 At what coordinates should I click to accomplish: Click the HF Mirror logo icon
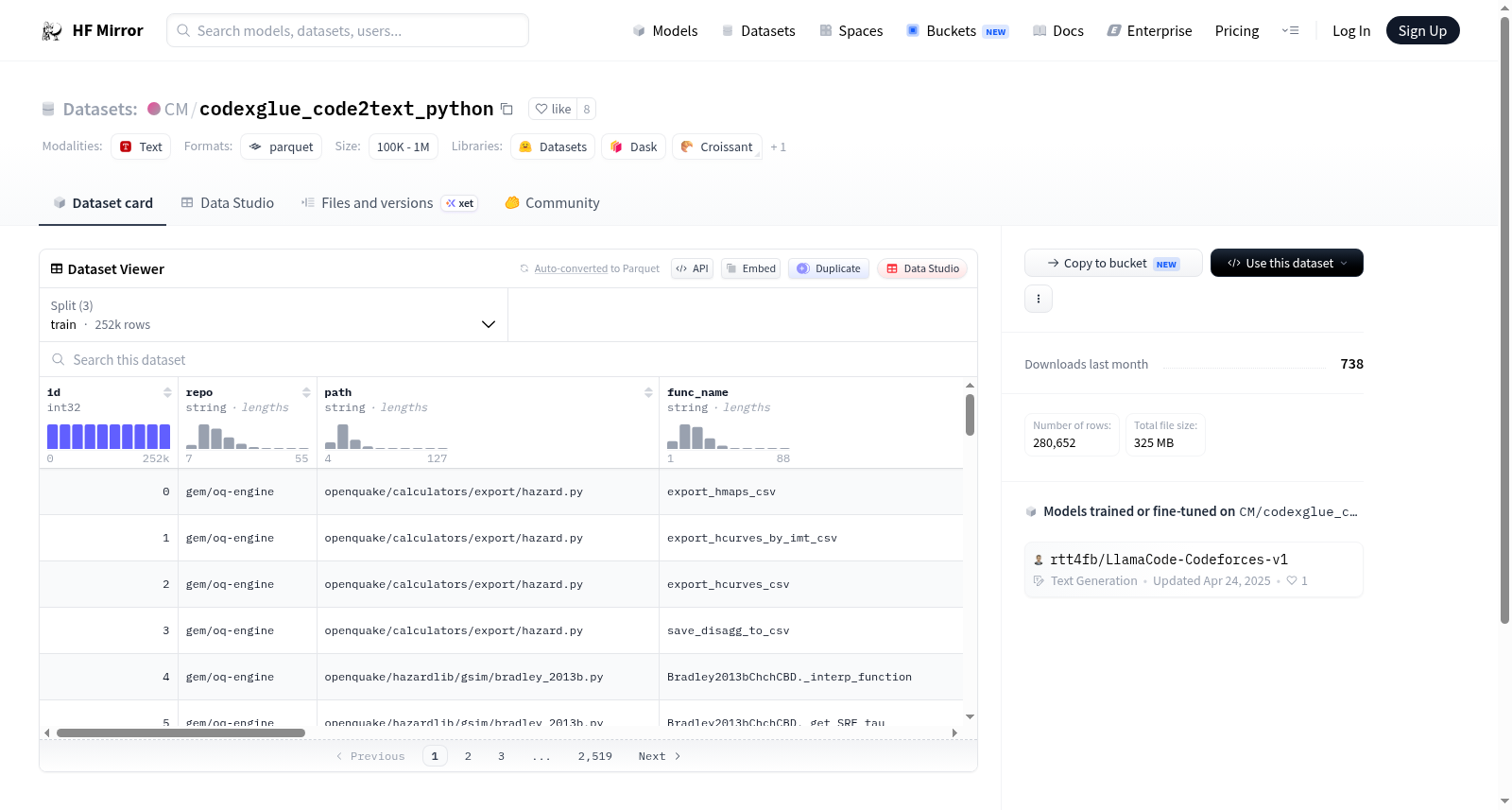click(52, 31)
